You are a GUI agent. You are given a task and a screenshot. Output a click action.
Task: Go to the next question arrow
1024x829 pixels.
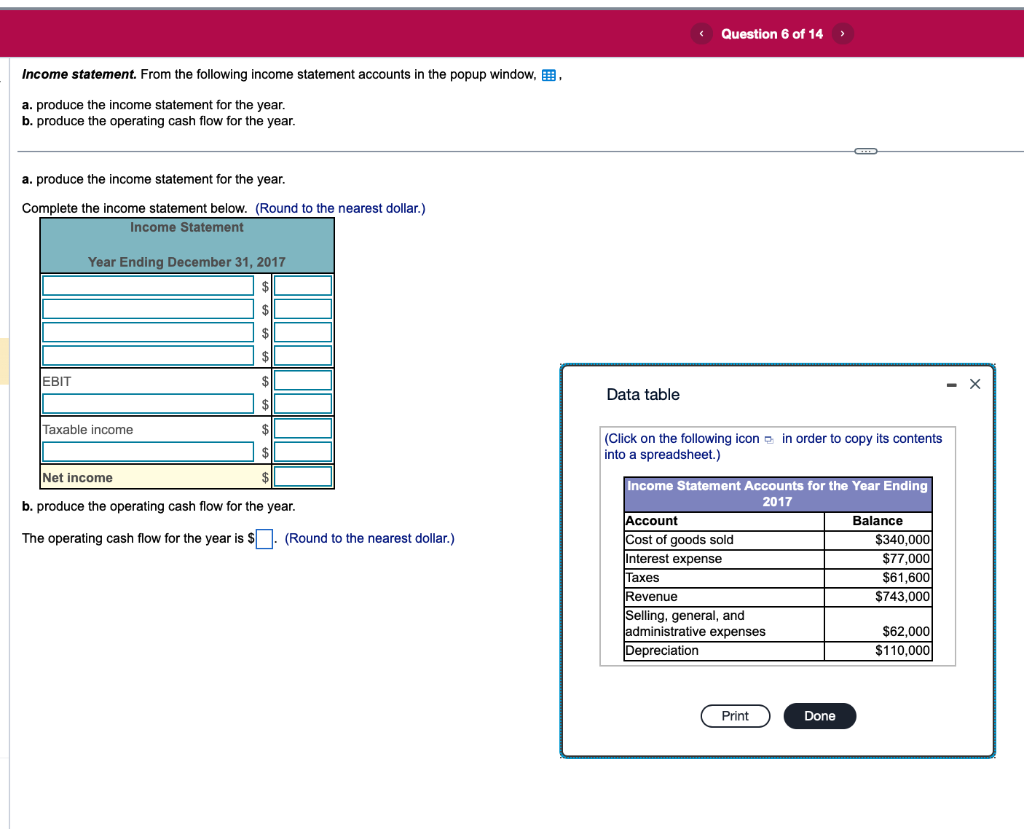pos(842,33)
